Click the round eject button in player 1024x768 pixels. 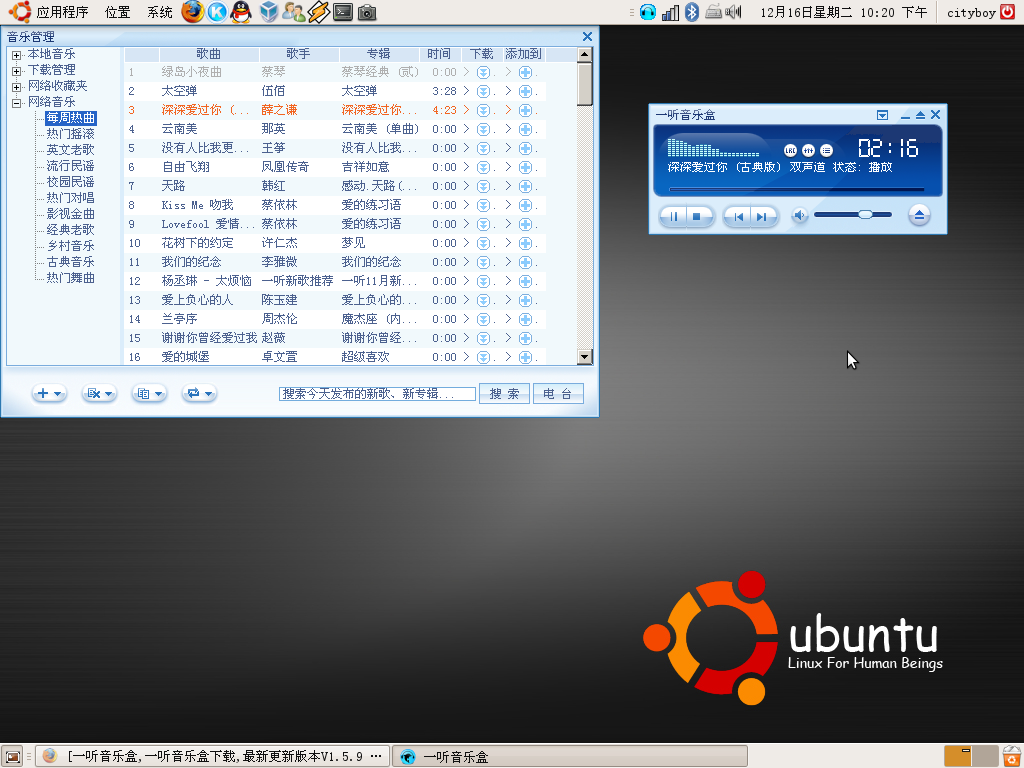tap(919, 215)
